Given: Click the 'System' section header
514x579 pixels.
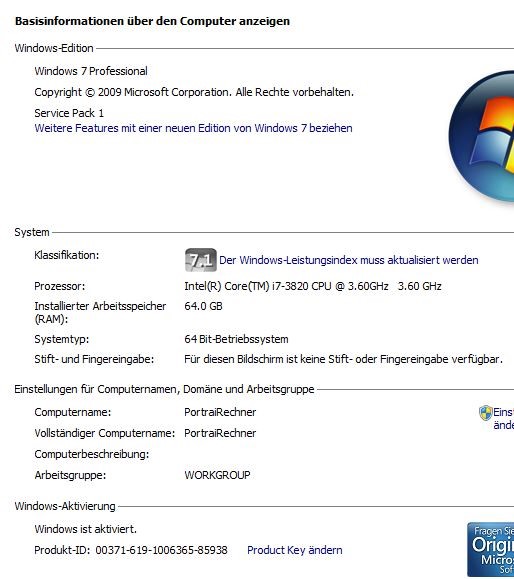Looking at the screenshot, I should coord(32,232).
